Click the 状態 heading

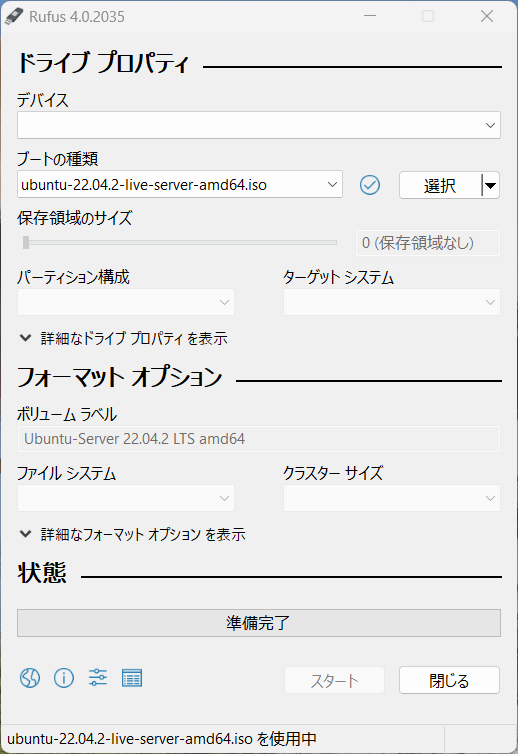42,573
